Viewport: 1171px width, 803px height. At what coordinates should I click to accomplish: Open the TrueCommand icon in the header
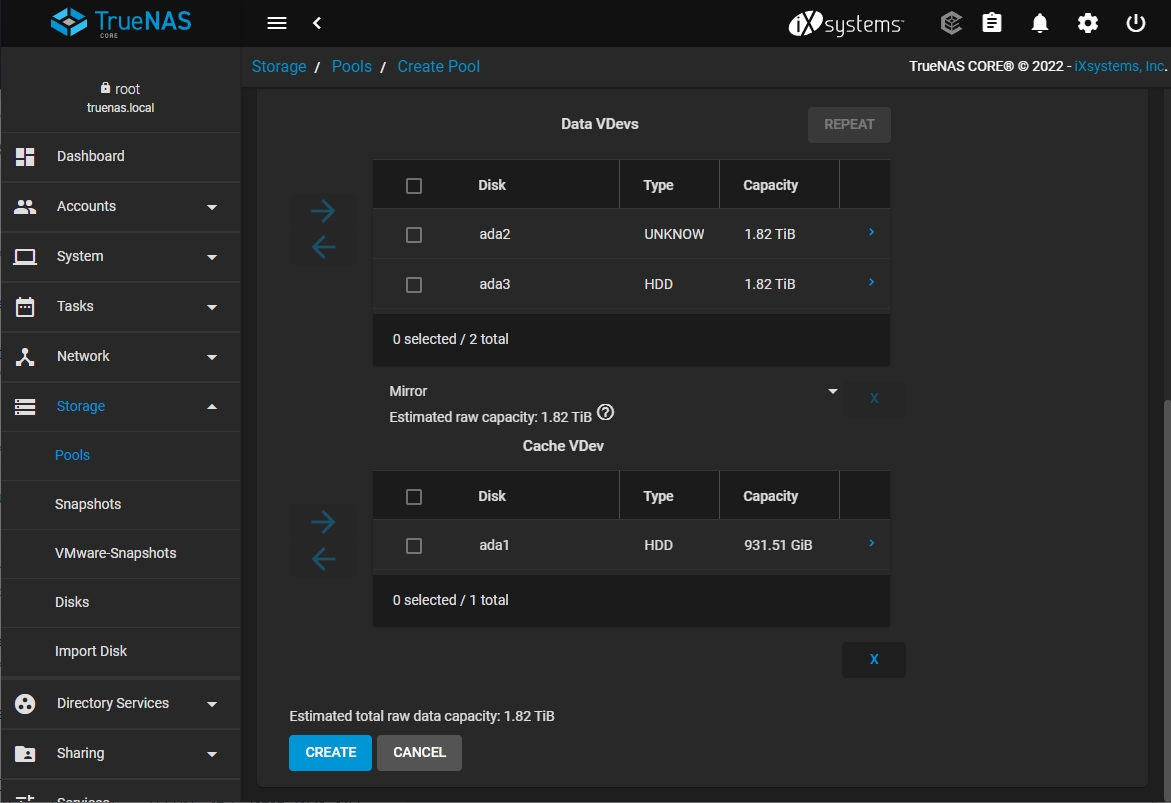pos(951,23)
